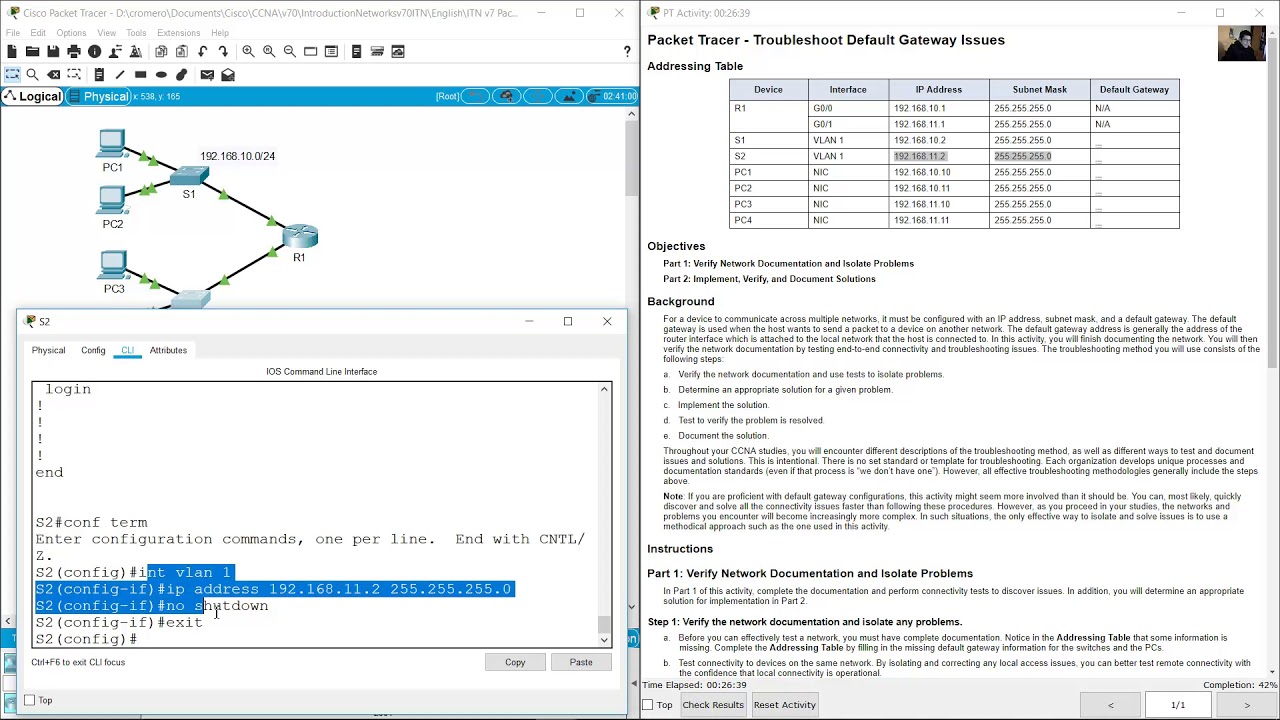Click the S2 VLAN 1 IP address cell 192.168.11.2
The width and height of the screenshot is (1280, 720).
[939, 156]
